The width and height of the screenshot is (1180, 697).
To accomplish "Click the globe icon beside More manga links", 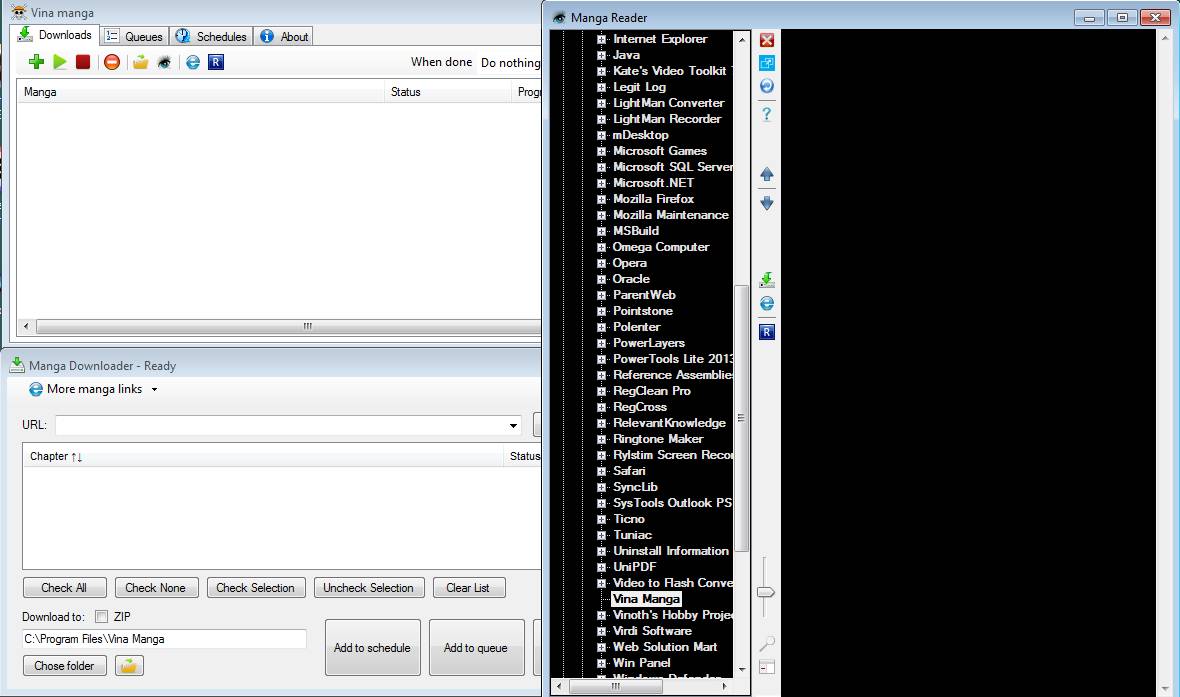I will pyautogui.click(x=35, y=389).
